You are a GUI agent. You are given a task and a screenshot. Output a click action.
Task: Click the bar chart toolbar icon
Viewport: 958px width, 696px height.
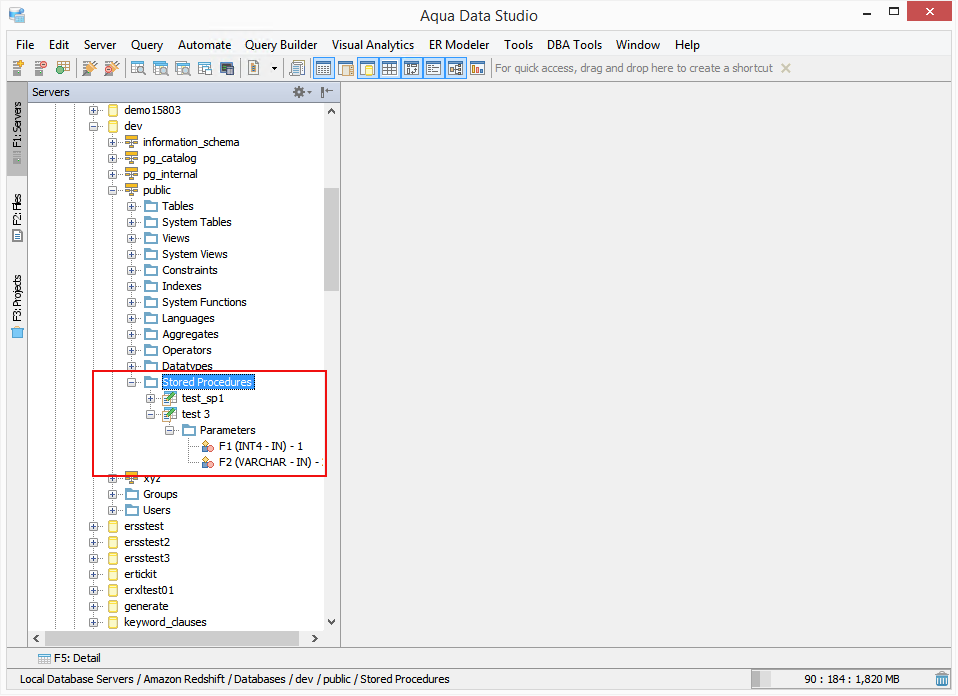click(478, 68)
